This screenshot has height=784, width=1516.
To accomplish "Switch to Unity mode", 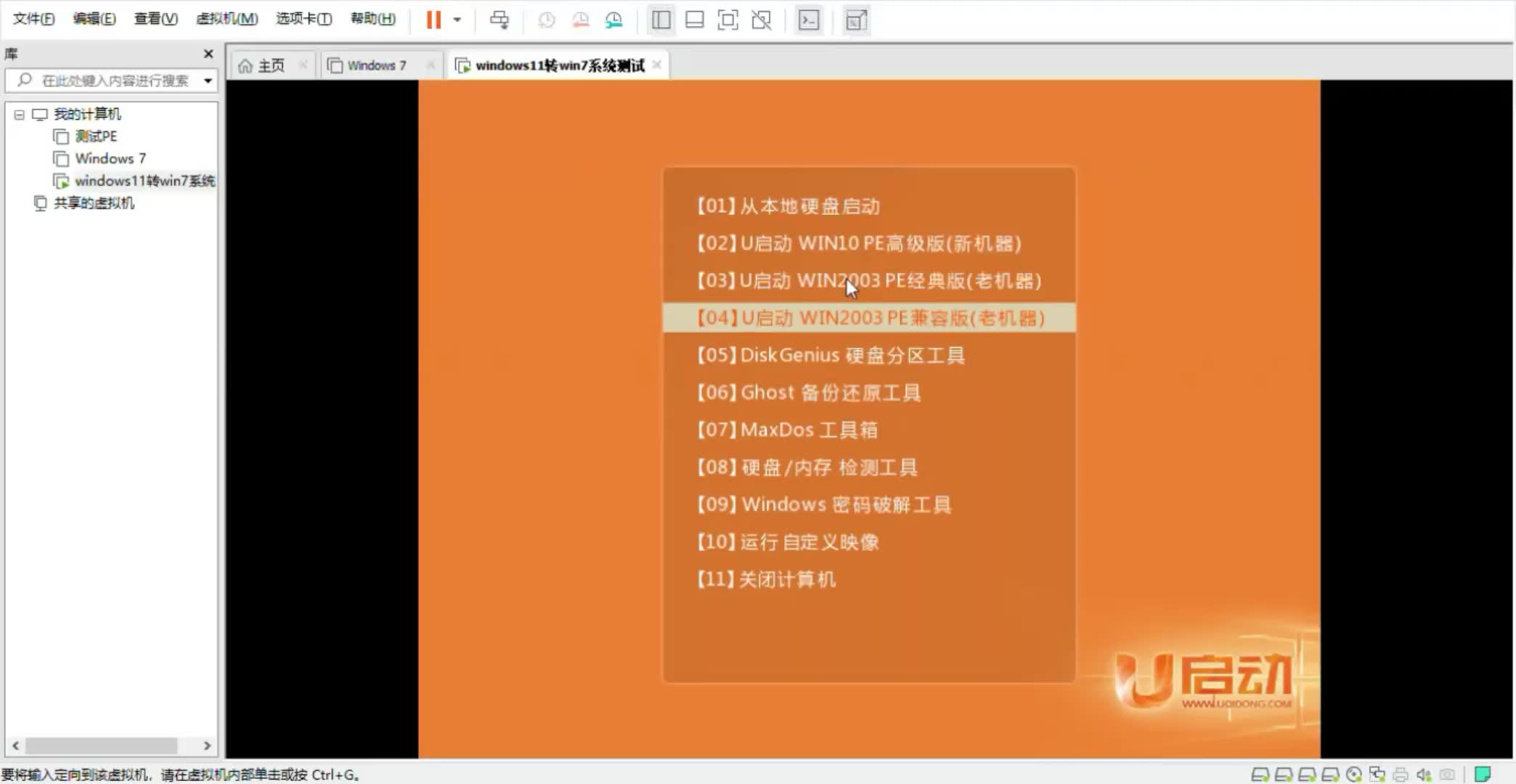I will 761,20.
